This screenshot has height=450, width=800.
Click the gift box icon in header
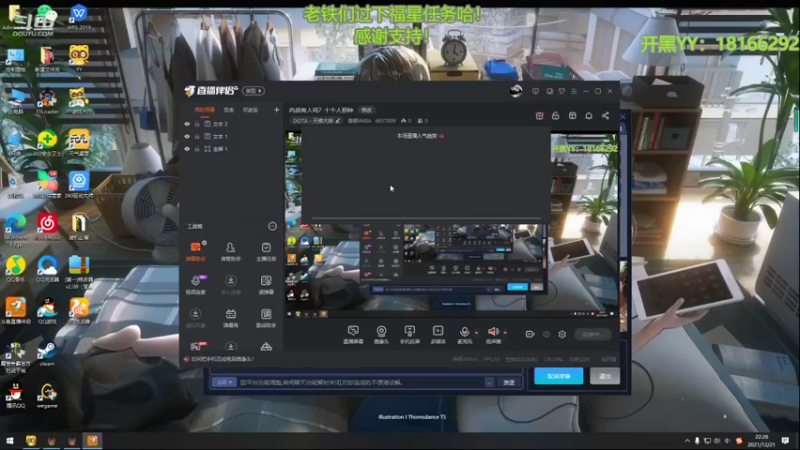[539, 116]
